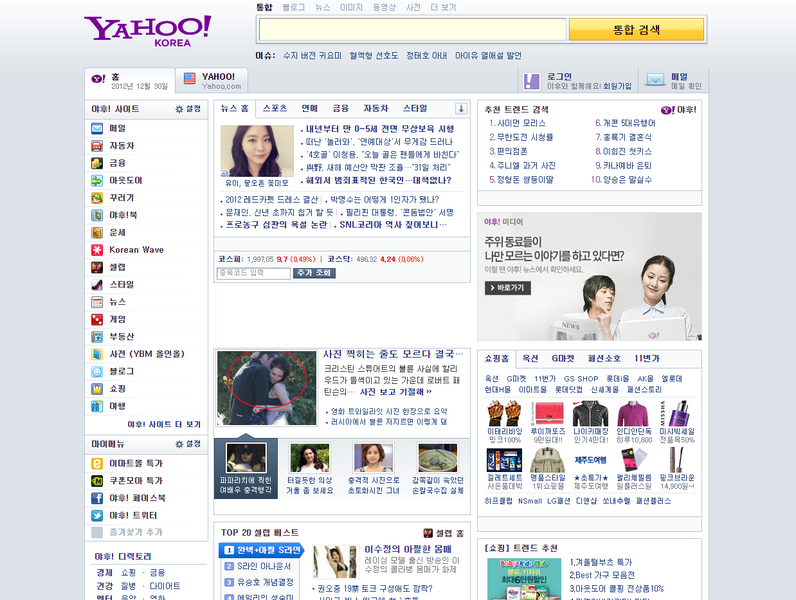The image size is (796, 600).
Task: Select the 동영상 search category
Action: pos(384,7)
